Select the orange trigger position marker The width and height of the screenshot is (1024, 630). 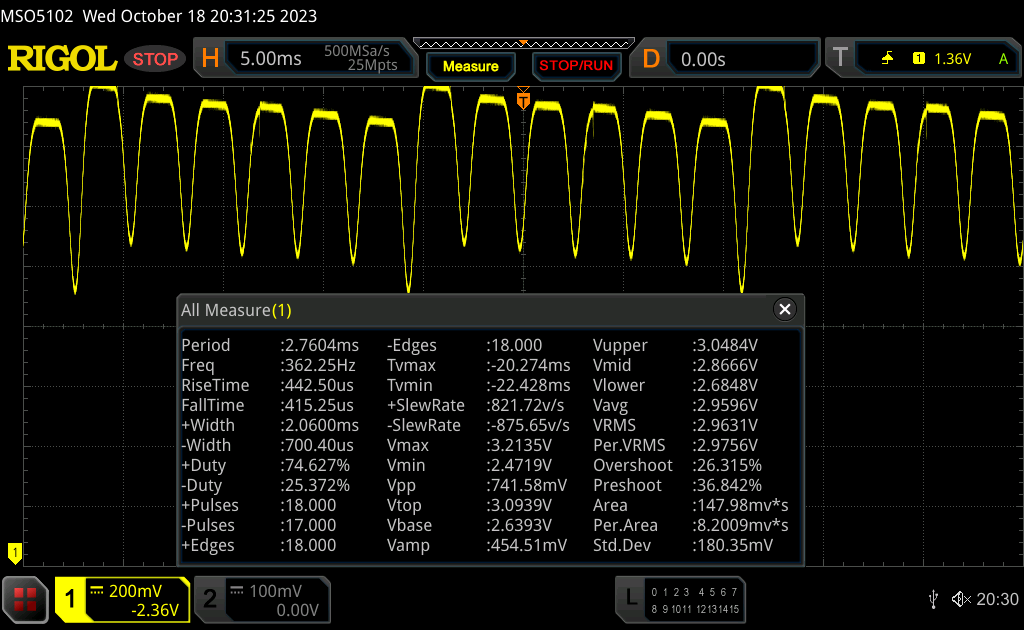pyautogui.click(x=522, y=101)
